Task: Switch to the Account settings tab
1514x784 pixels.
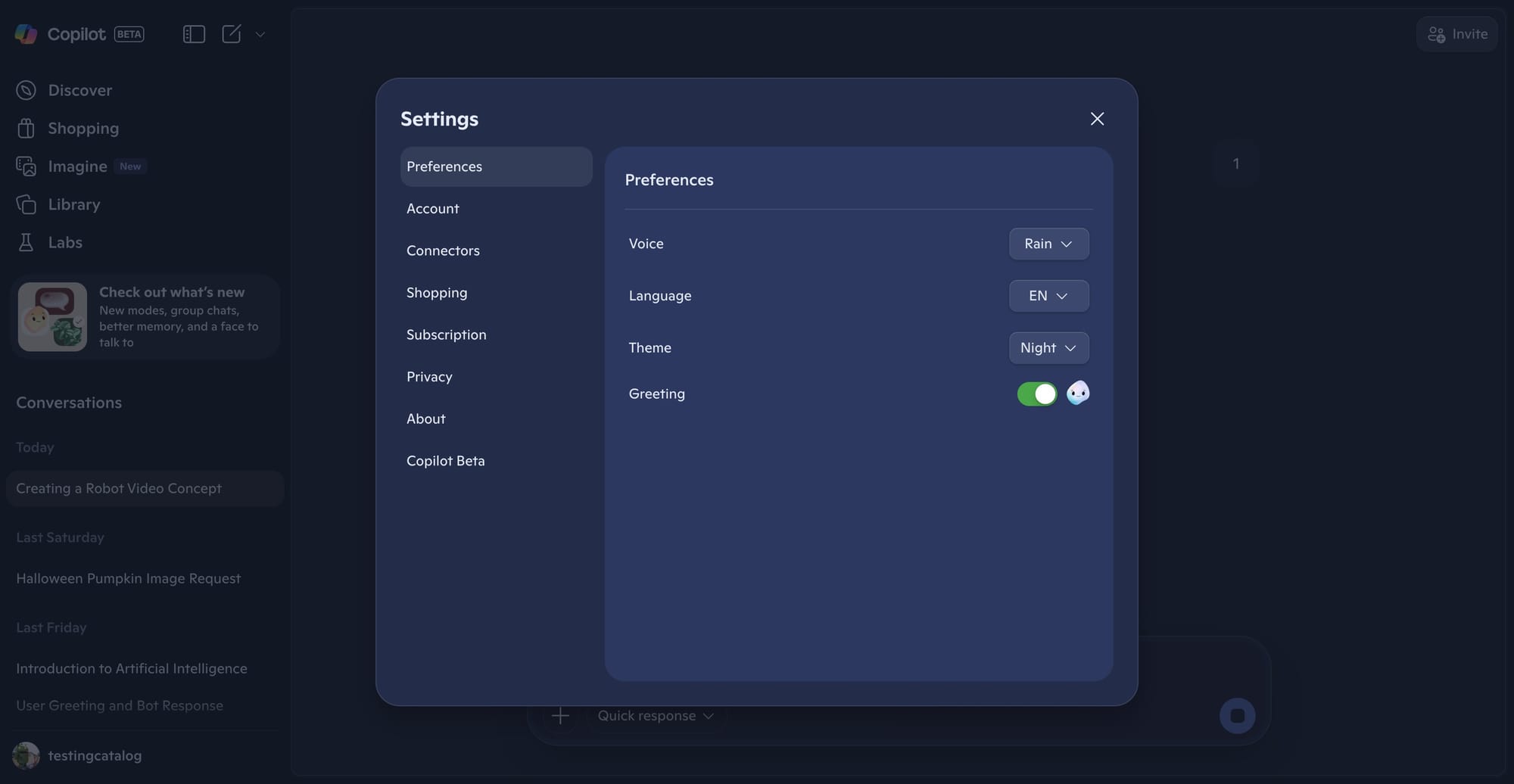Action: click(x=433, y=209)
